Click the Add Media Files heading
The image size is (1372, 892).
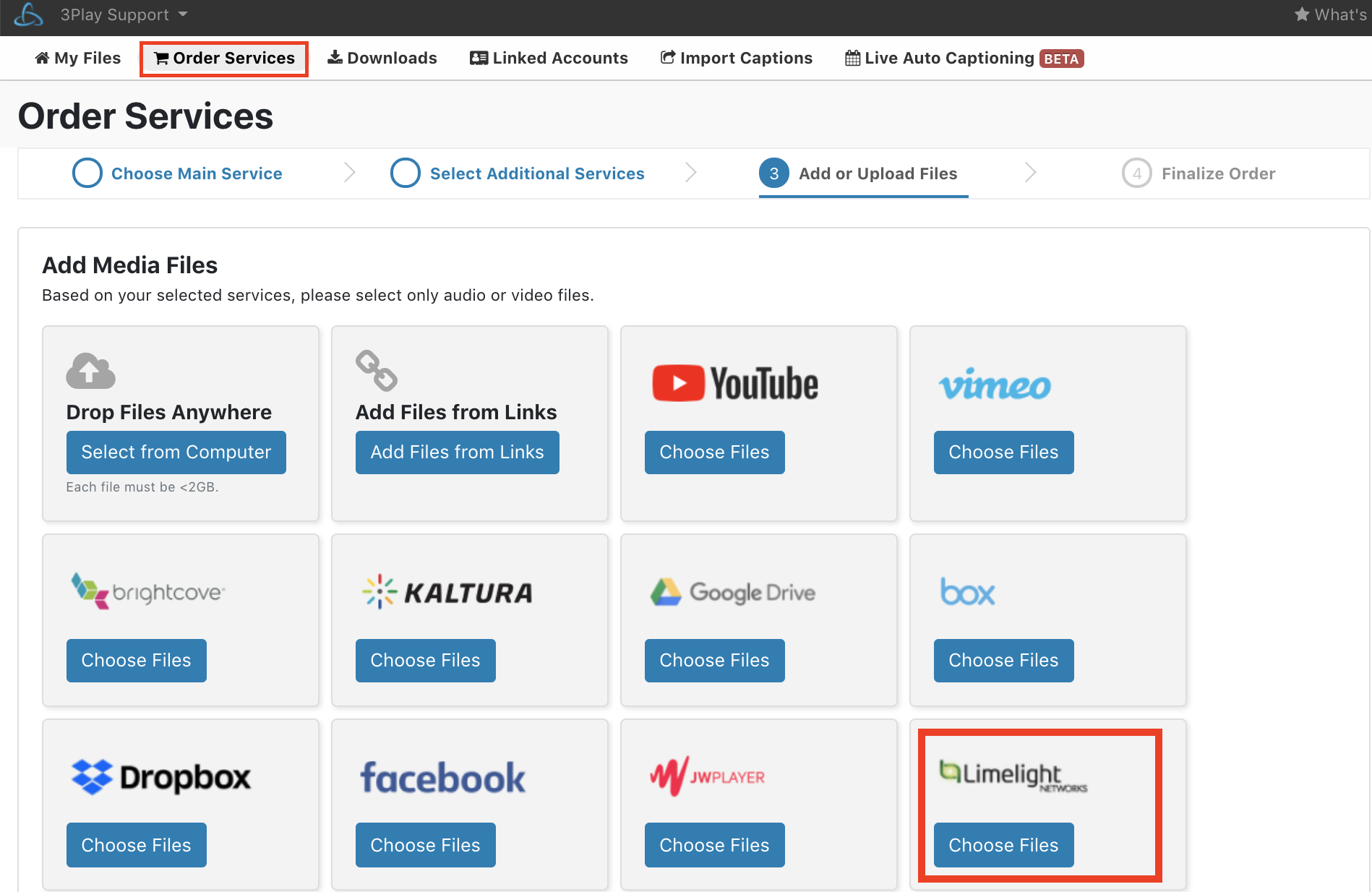click(130, 265)
